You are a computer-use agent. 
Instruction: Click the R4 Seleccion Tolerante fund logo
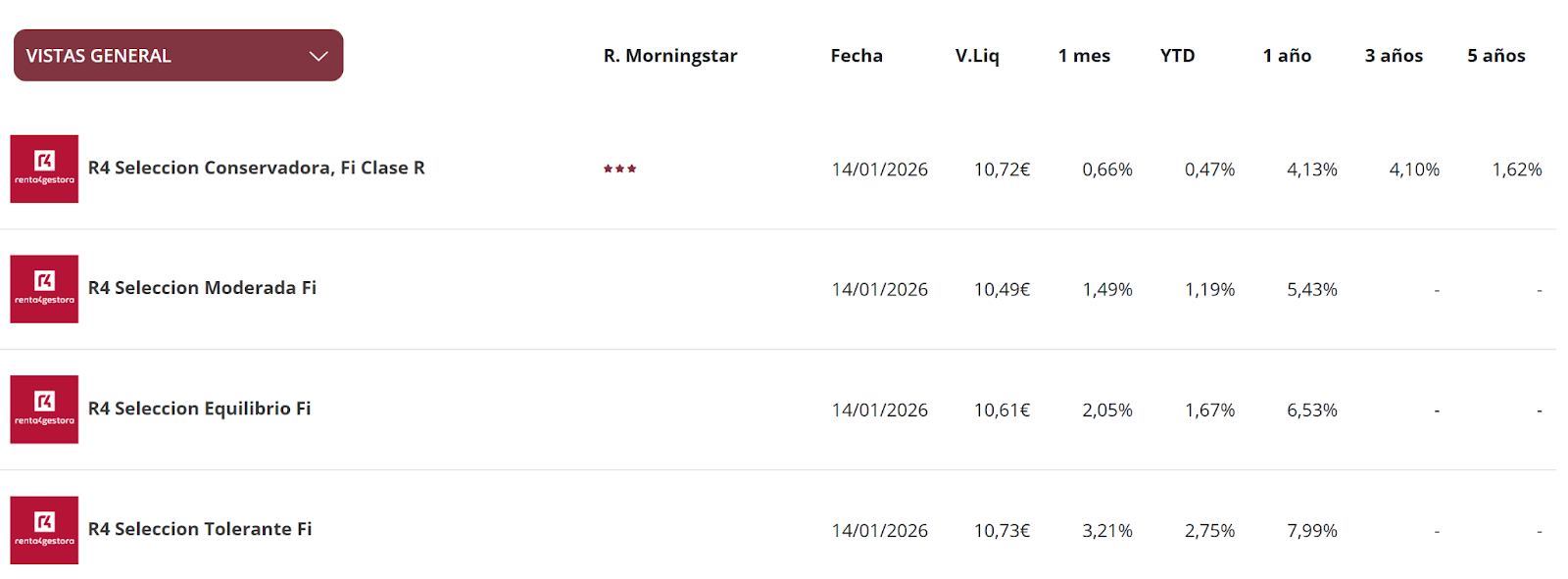pos(44,530)
